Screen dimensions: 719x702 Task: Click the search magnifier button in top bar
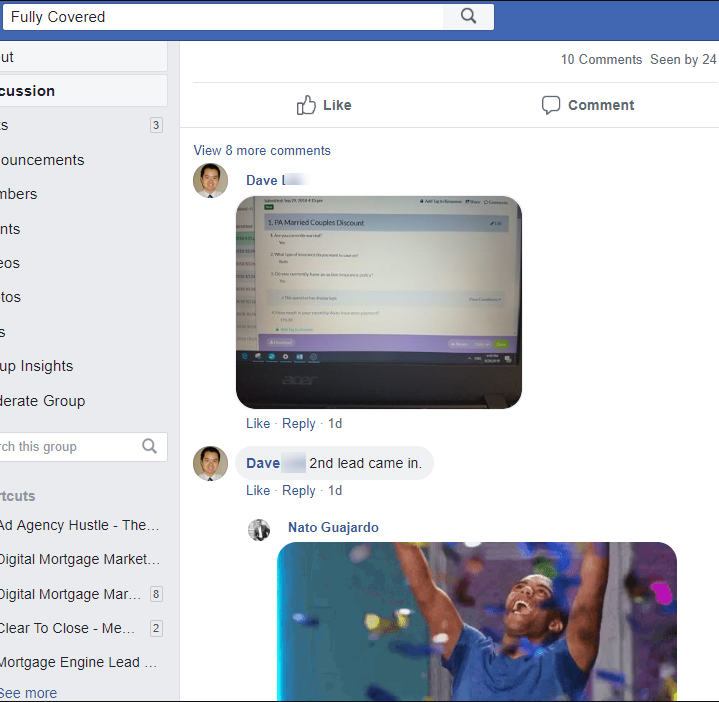click(x=468, y=16)
